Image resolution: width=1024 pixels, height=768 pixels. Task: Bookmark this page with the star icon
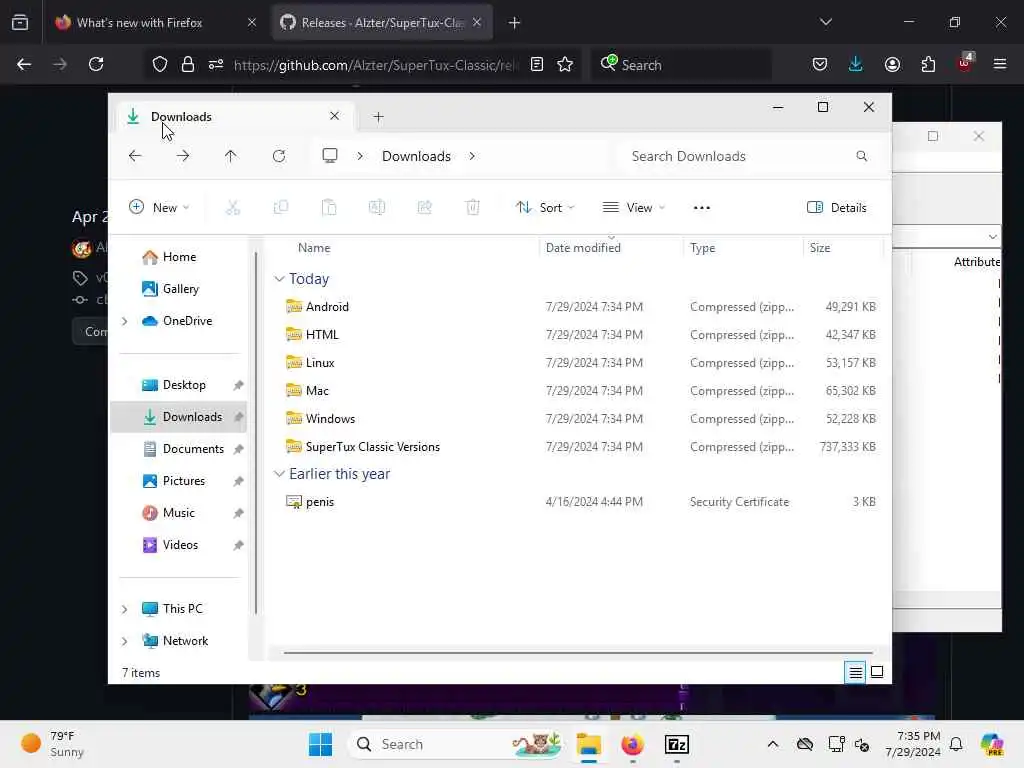coord(565,64)
